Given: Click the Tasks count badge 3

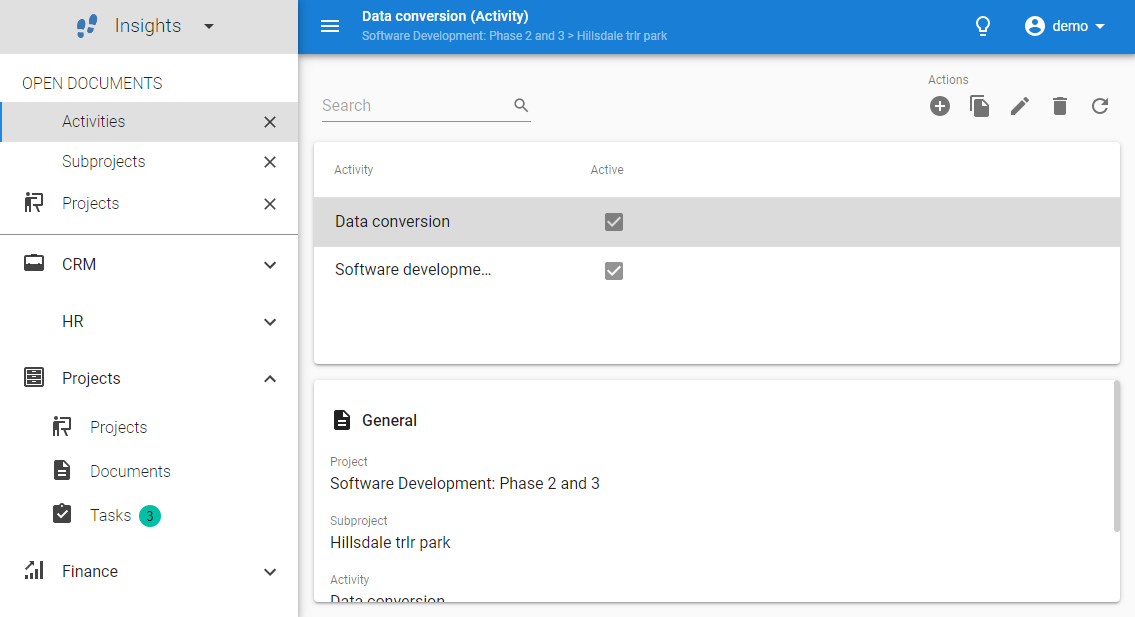Looking at the screenshot, I should point(150,516).
